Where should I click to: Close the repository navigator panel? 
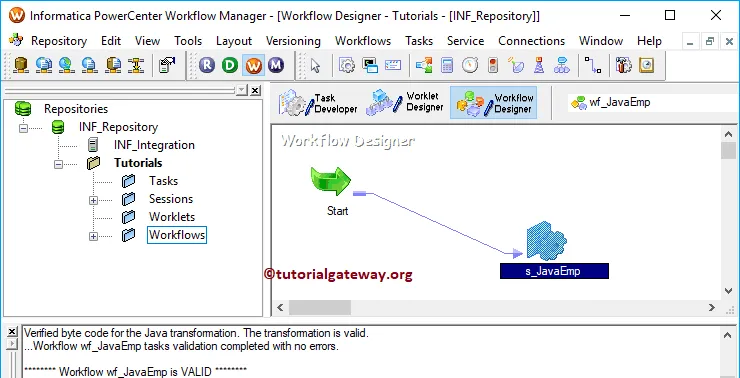pyautogui.click(x=255, y=90)
